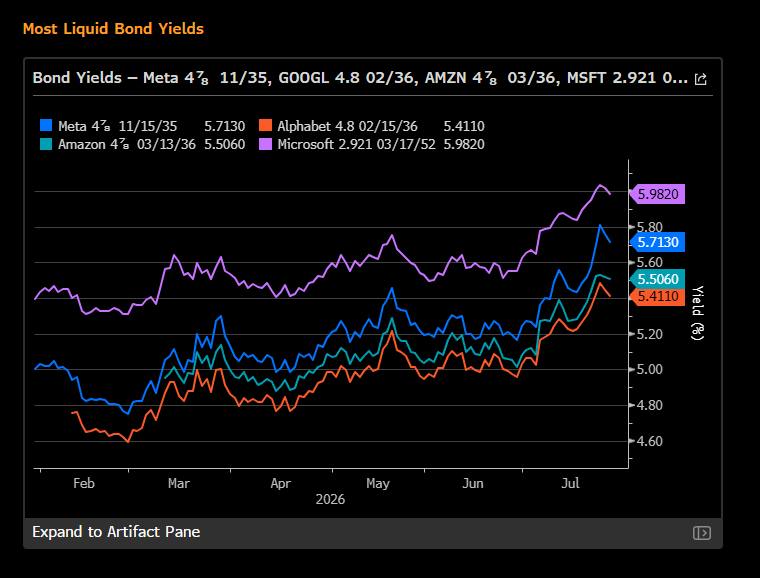This screenshot has width=760, height=578.
Task: Click the teal 5.5060 axis value tag
Action: tap(657, 279)
